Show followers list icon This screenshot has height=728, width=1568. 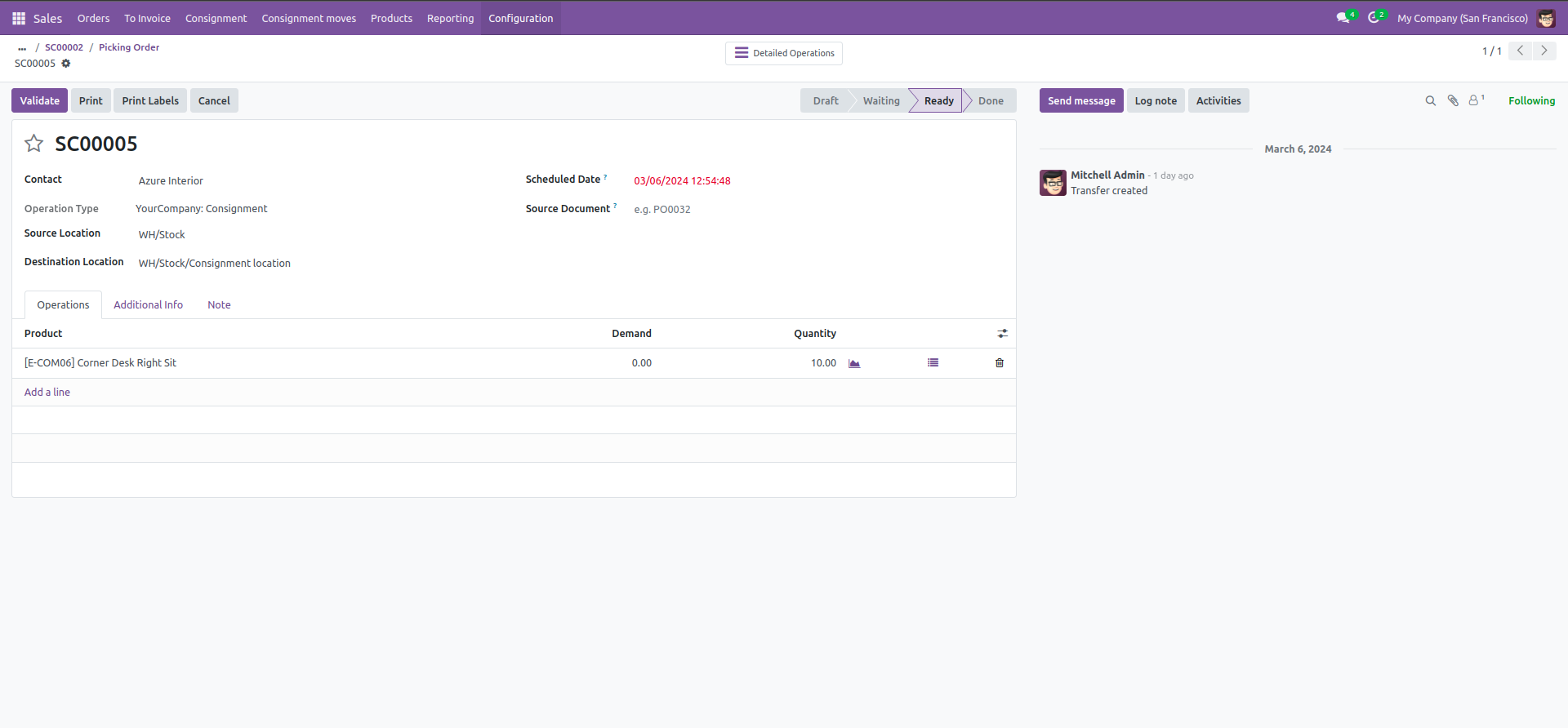click(x=1477, y=100)
